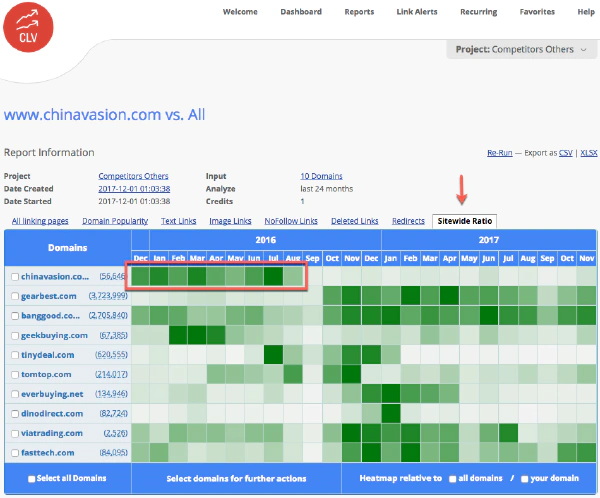Check the dinodirect.com domain checkbox
Screen dimensions: 600x498
[x=15, y=413]
